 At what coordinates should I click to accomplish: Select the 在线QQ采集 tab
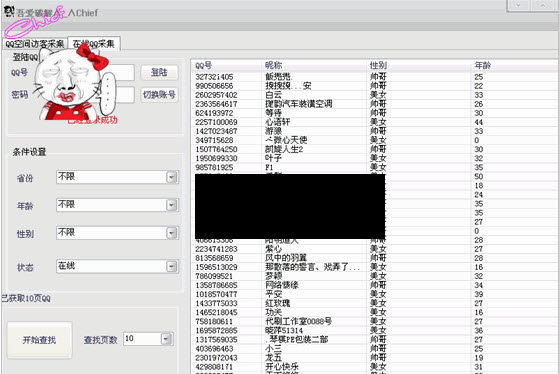point(94,43)
